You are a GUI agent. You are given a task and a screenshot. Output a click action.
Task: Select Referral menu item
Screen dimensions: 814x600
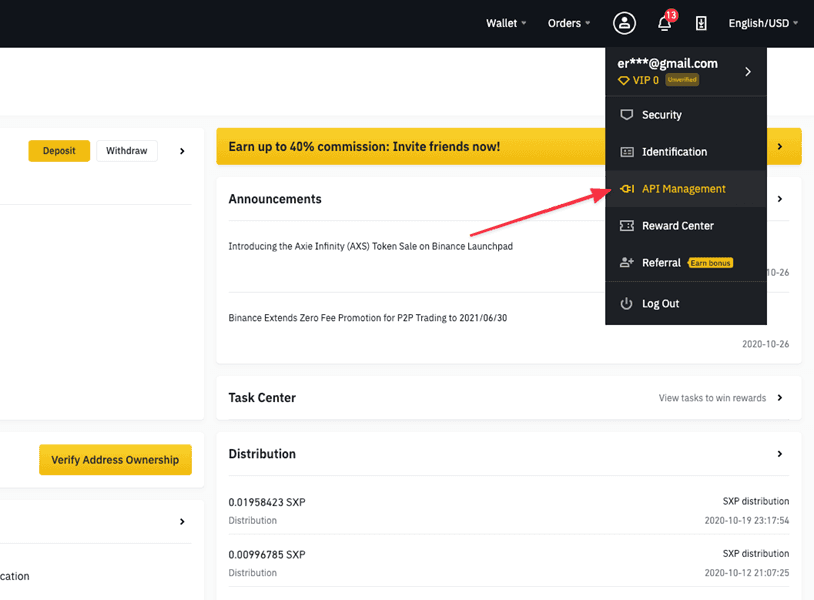click(686, 263)
